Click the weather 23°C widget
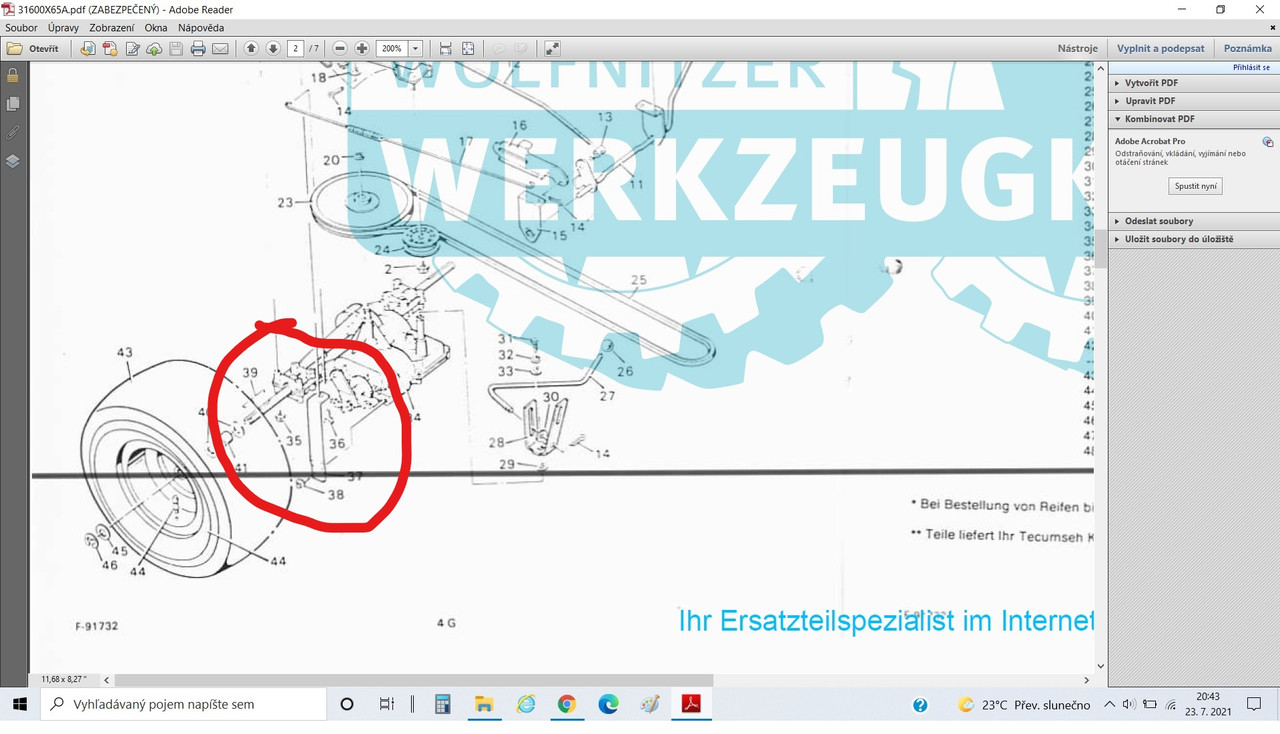 (1023, 705)
